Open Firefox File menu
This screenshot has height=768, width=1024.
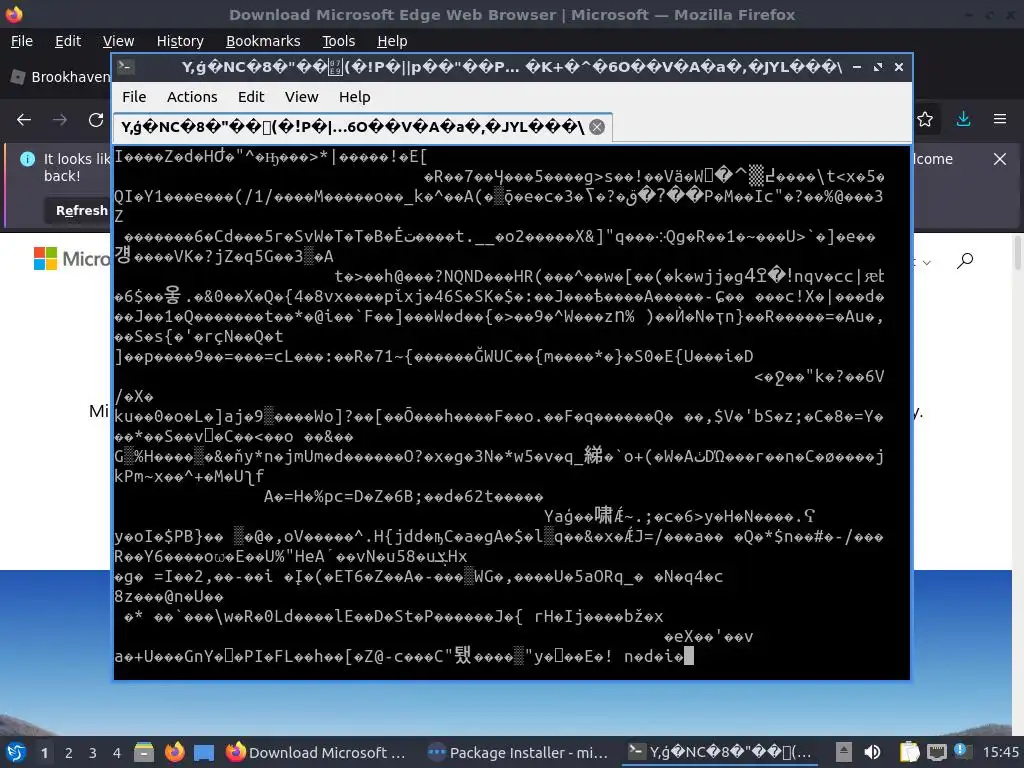(22, 41)
